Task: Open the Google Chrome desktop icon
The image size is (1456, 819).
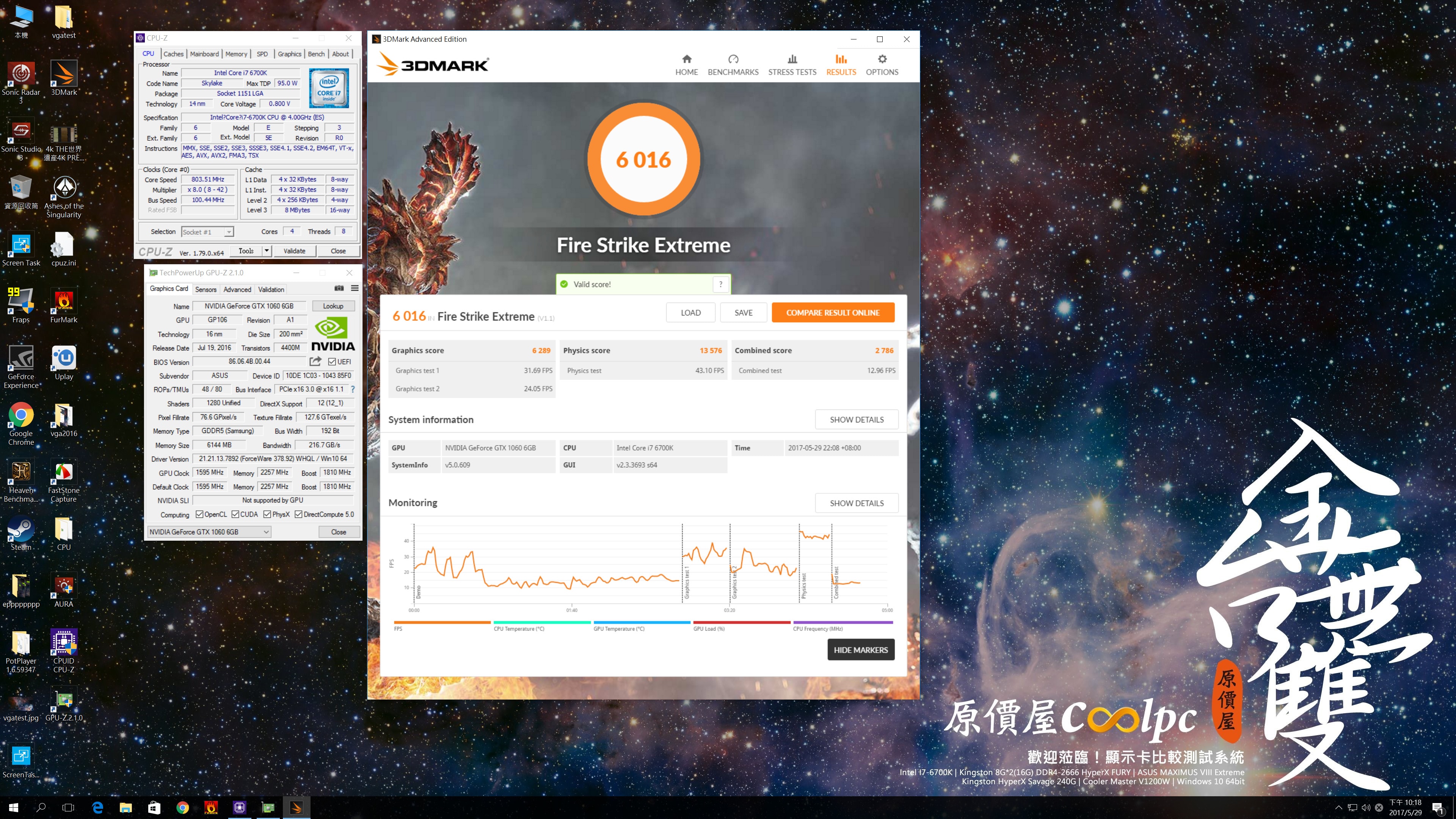Action: (21, 424)
